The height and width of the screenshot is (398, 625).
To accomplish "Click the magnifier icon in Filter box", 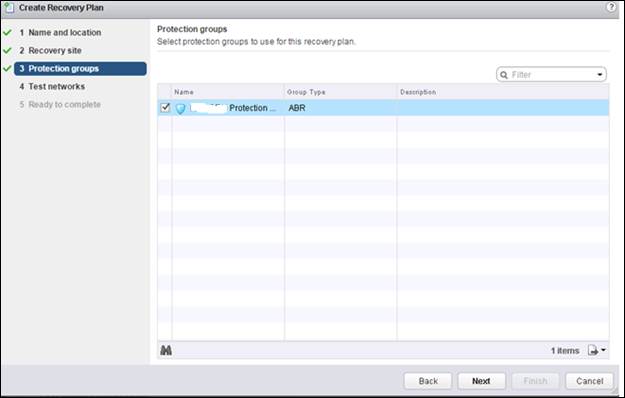I will pos(504,75).
